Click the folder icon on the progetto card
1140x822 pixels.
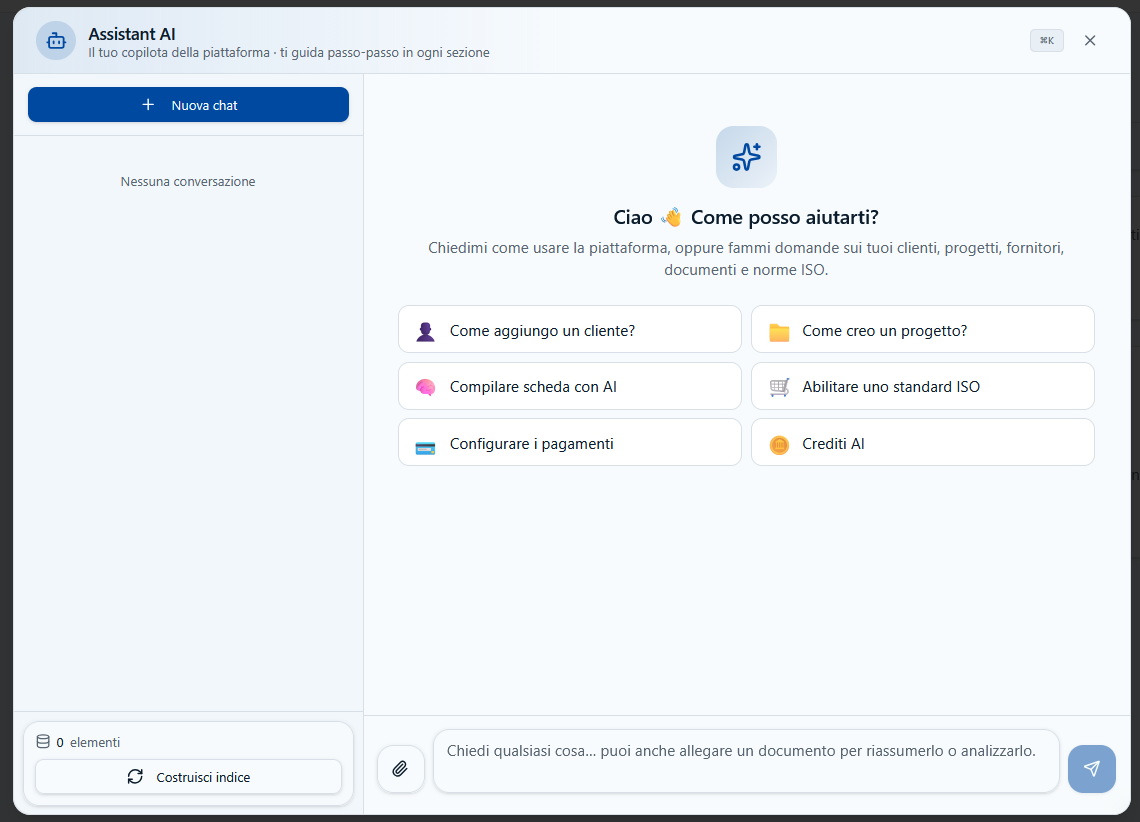pyautogui.click(x=779, y=332)
